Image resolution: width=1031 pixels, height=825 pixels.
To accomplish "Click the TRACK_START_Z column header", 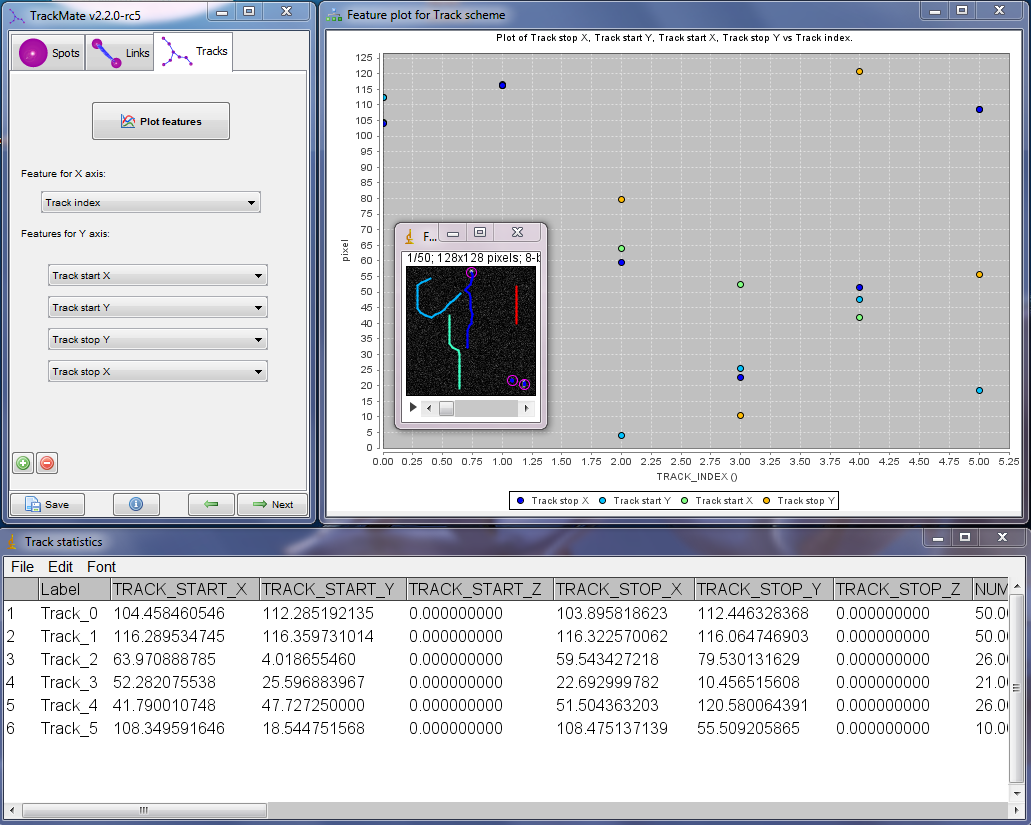I will 479,589.
